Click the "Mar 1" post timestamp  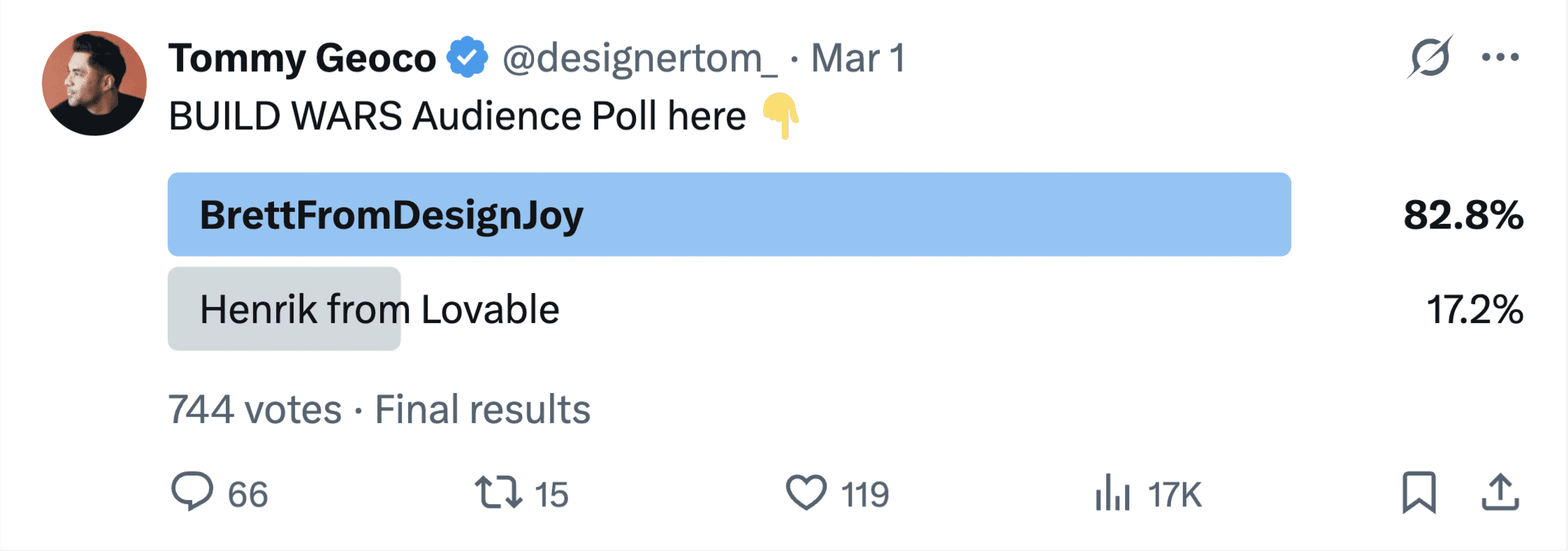coord(858,58)
